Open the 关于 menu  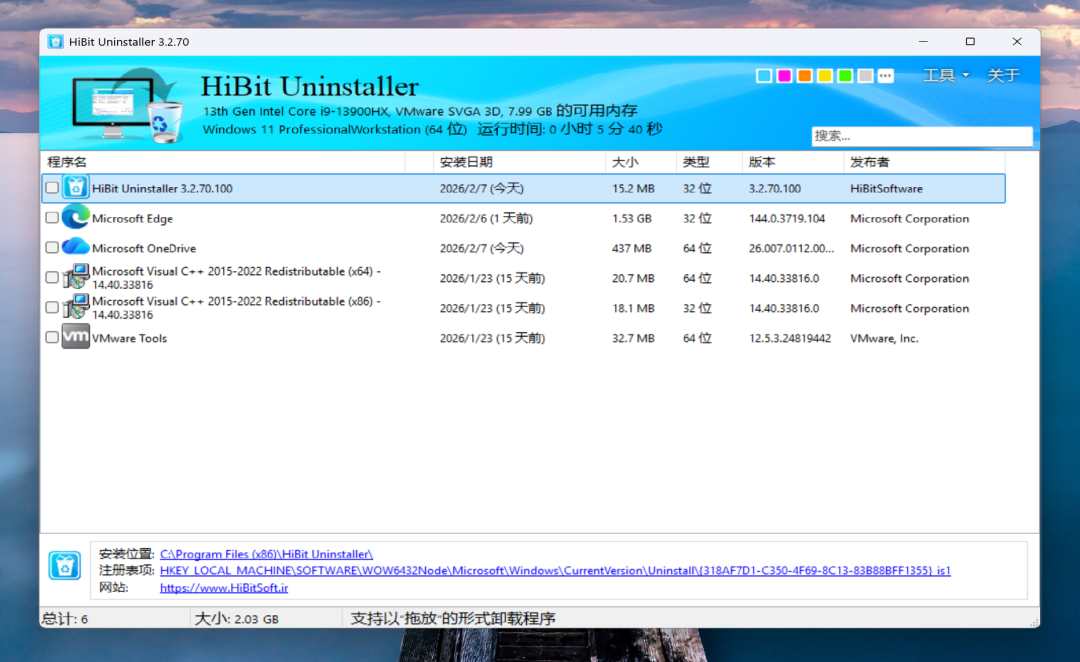[1003, 75]
